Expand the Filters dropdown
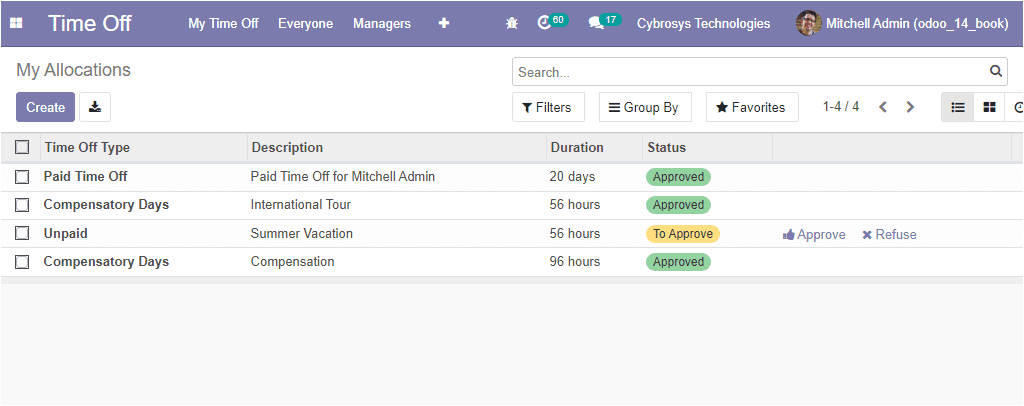This screenshot has width=1024, height=406. tap(548, 107)
